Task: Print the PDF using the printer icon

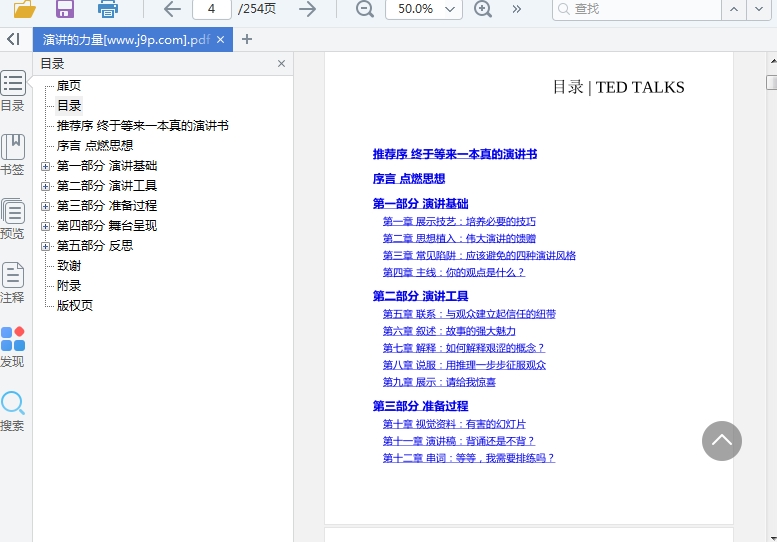Action: [108, 9]
